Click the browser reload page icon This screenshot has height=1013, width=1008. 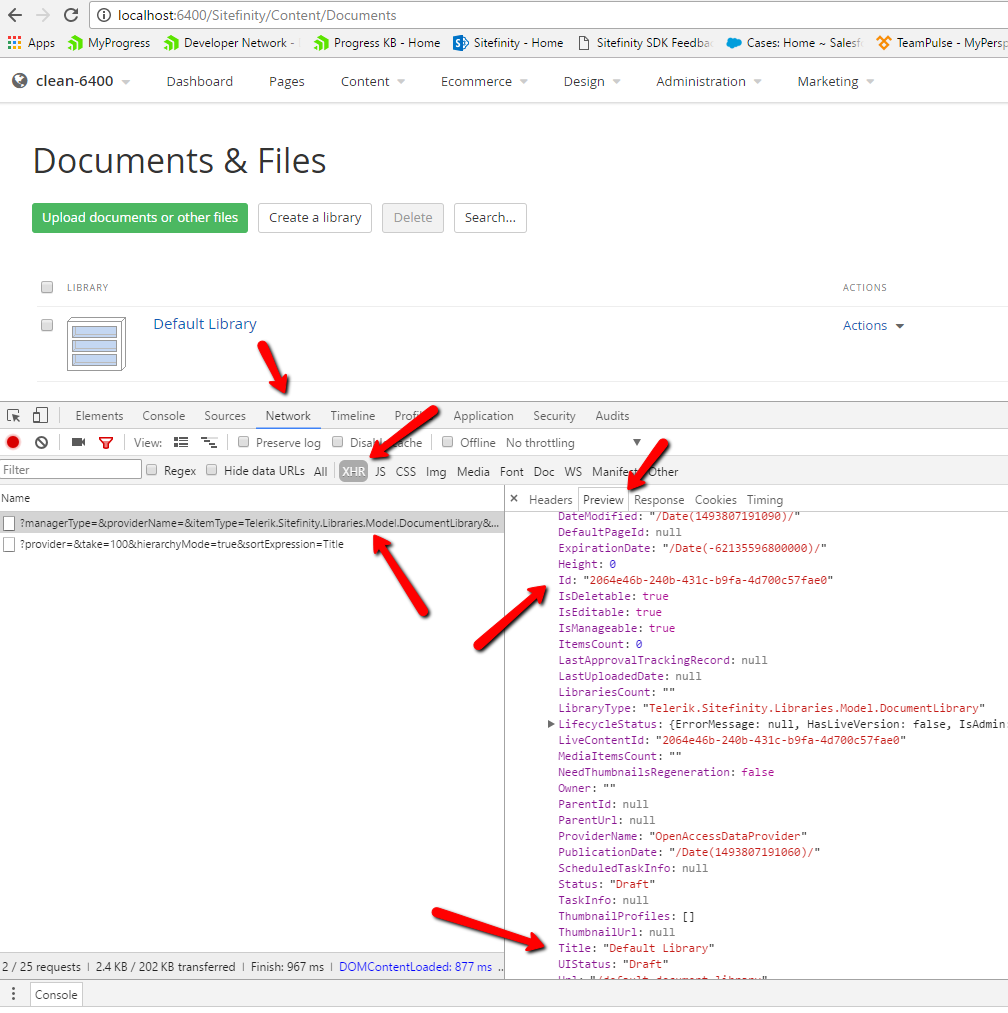69,15
